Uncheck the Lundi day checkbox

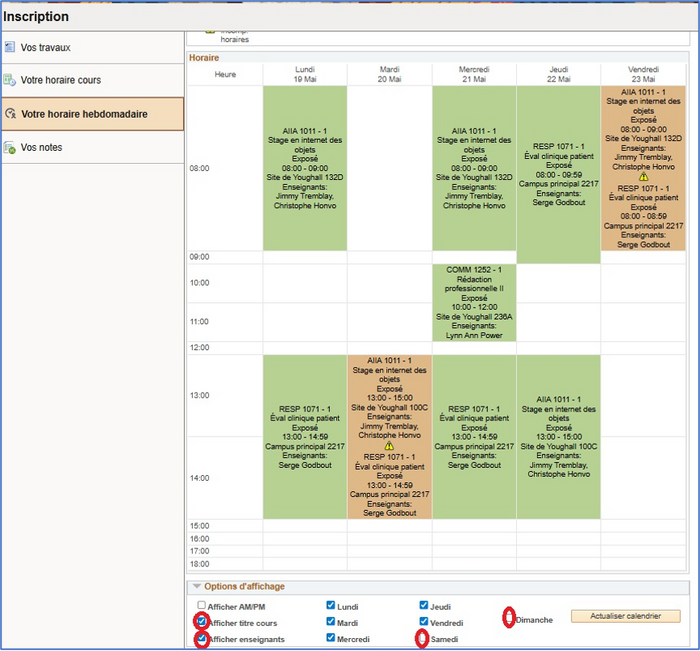tap(331, 606)
